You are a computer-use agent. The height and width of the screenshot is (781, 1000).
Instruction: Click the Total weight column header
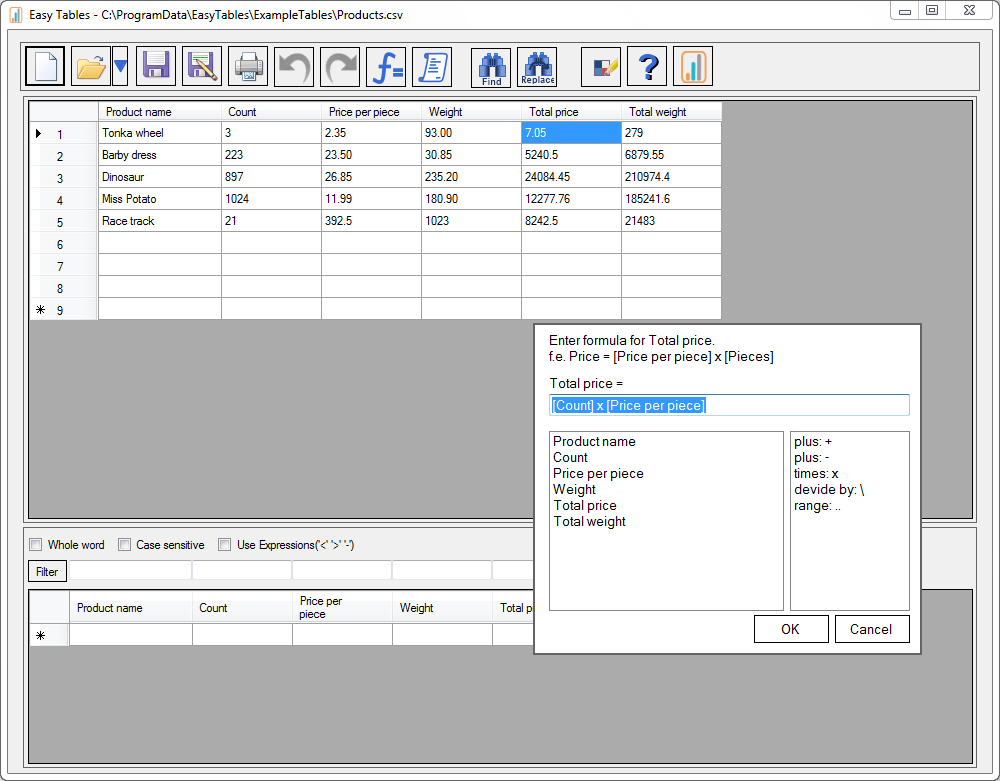pyautogui.click(x=670, y=112)
